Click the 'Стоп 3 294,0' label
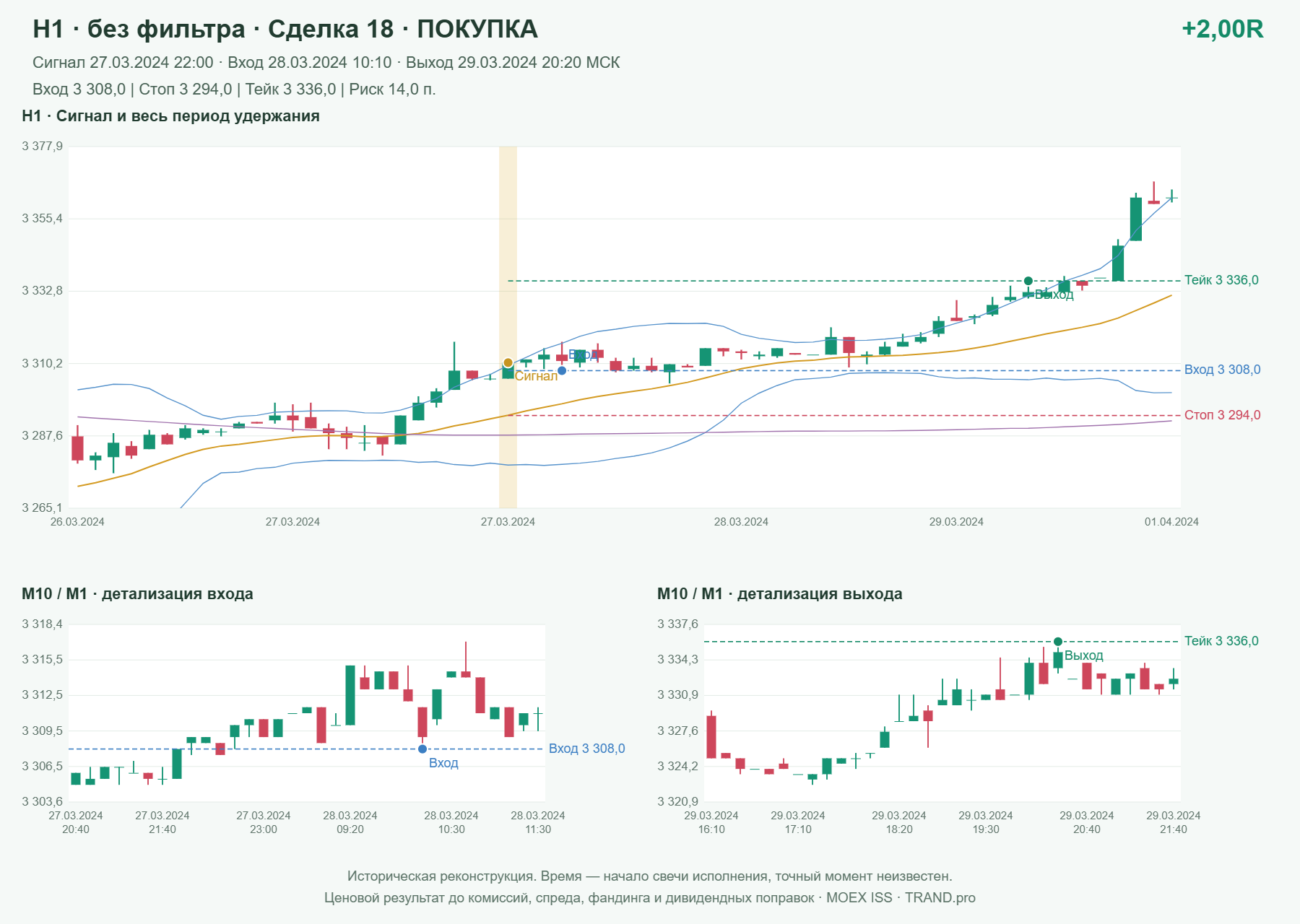This screenshot has width=1300, height=924. coord(1222,415)
